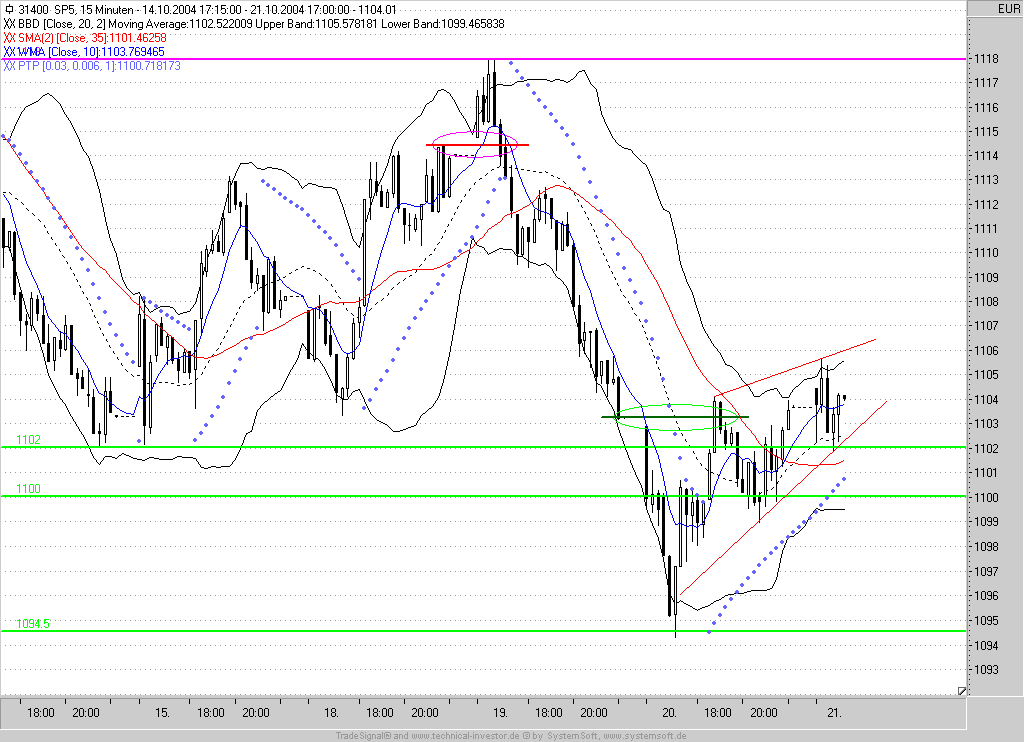Click the 1095 price axis label
1024x742 pixels.
986,621
